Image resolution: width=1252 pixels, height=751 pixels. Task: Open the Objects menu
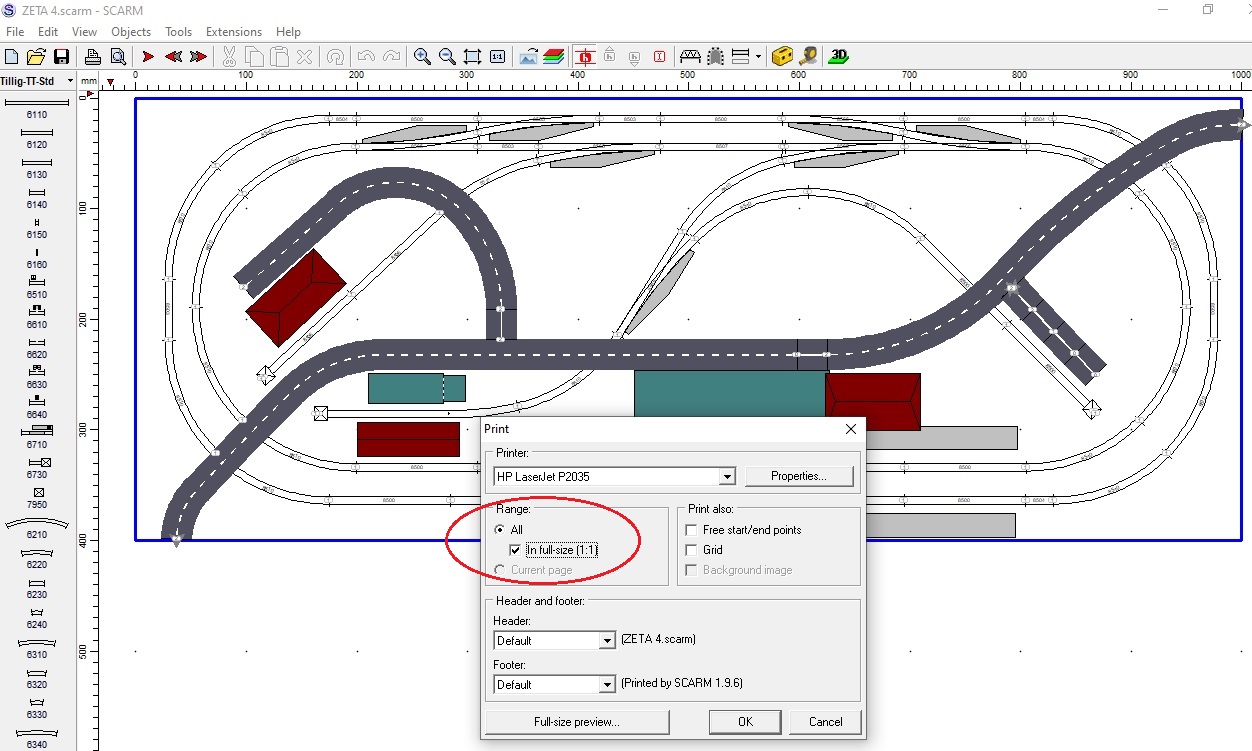pos(131,32)
